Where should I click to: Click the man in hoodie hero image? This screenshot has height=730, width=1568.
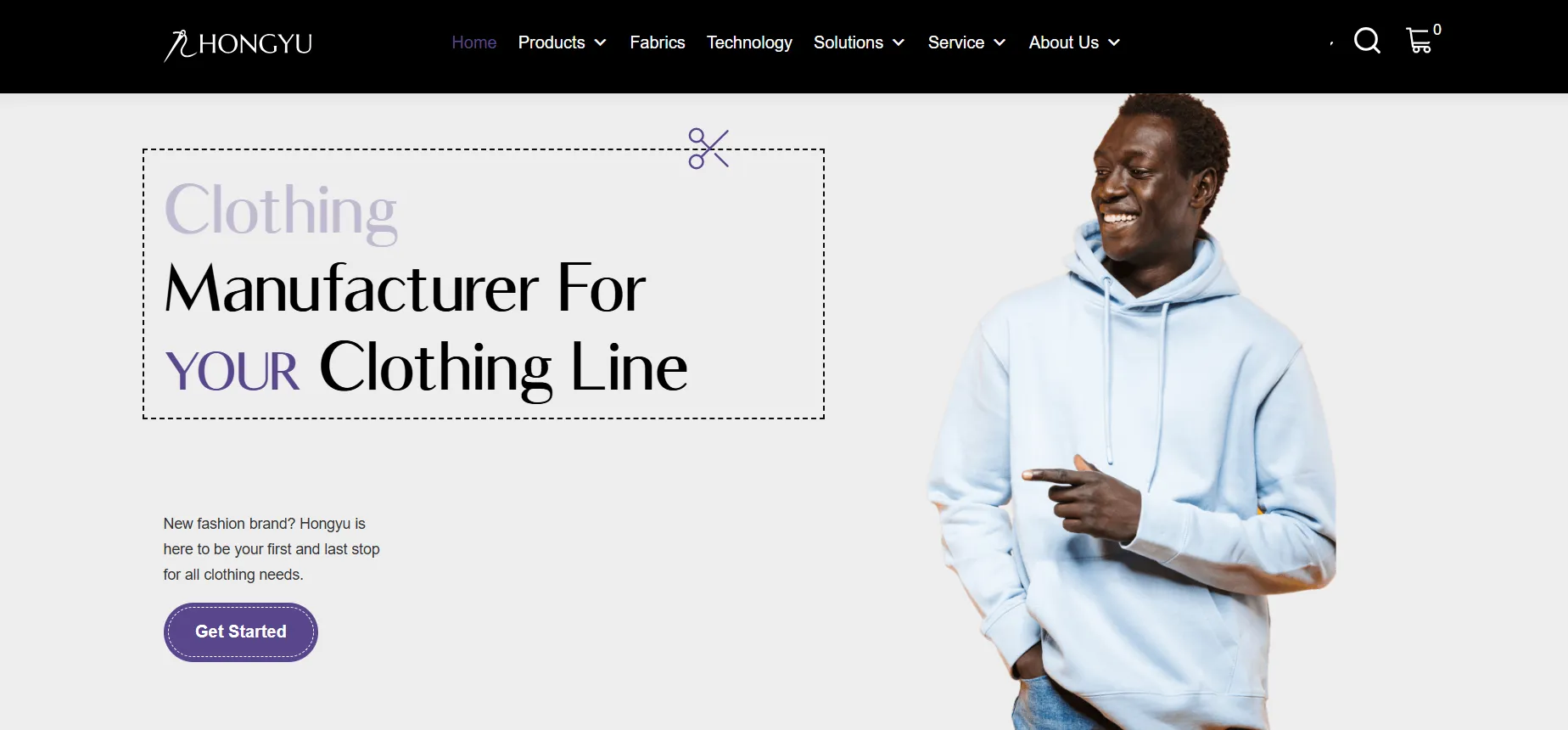pyautogui.click(x=1133, y=412)
